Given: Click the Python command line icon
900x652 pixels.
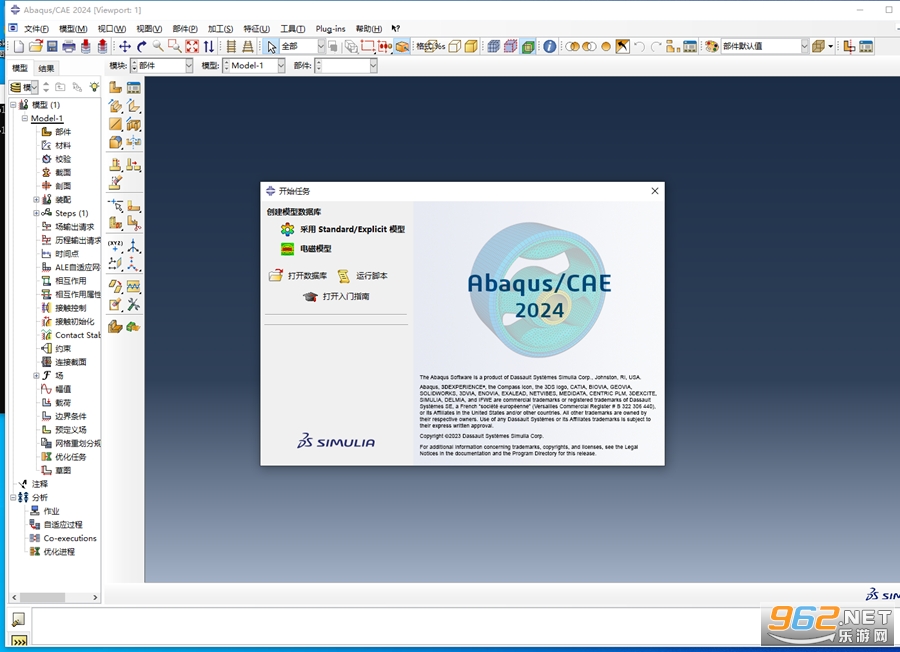Looking at the screenshot, I should click(x=19, y=641).
